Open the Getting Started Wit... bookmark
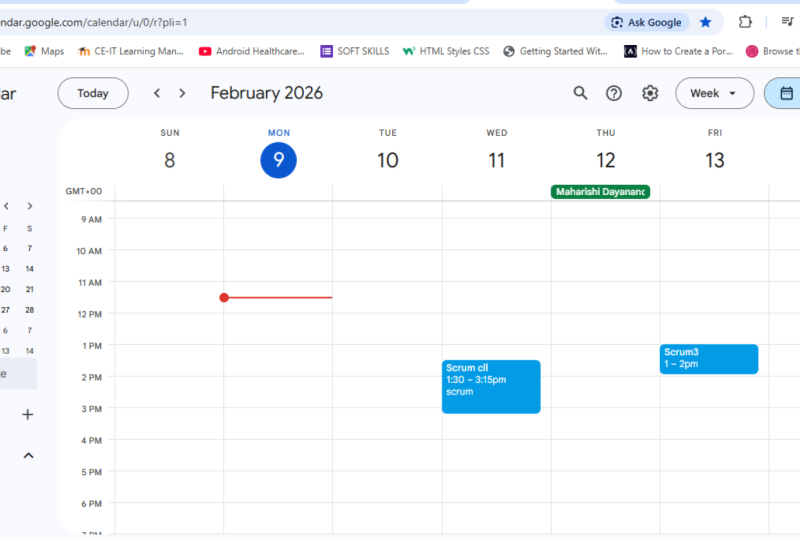The width and height of the screenshot is (800, 540). 556,51
